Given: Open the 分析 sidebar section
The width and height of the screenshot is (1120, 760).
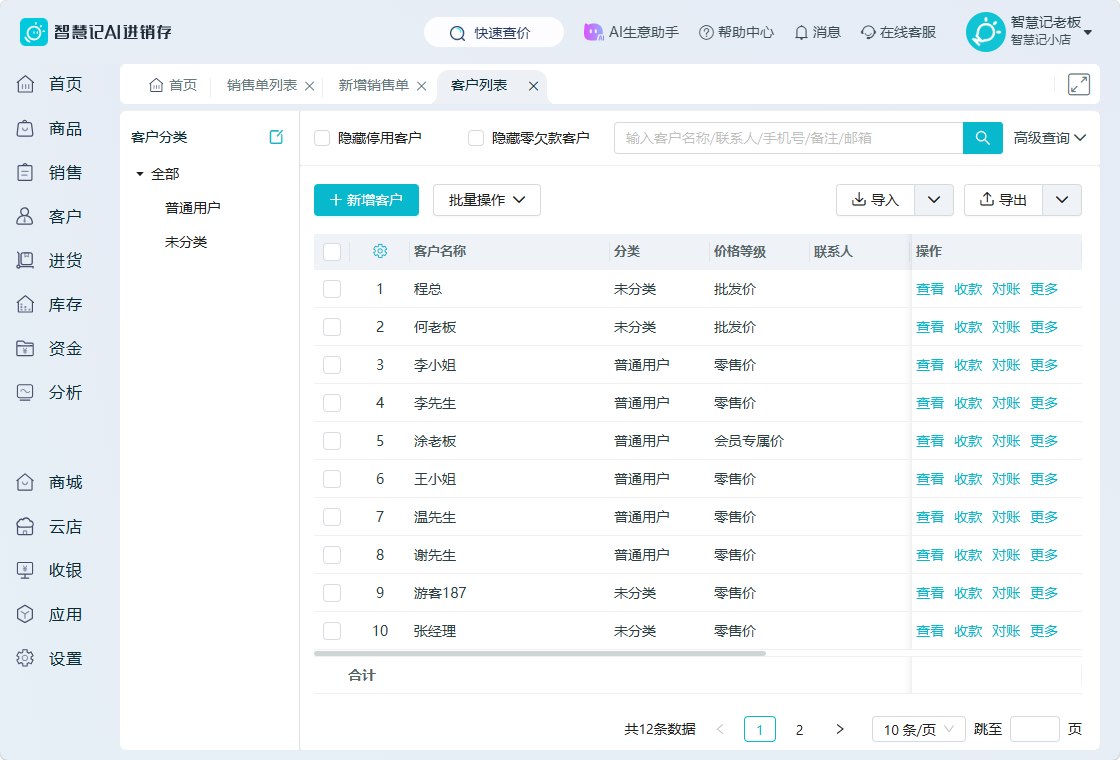Looking at the screenshot, I should pyautogui.click(x=49, y=392).
